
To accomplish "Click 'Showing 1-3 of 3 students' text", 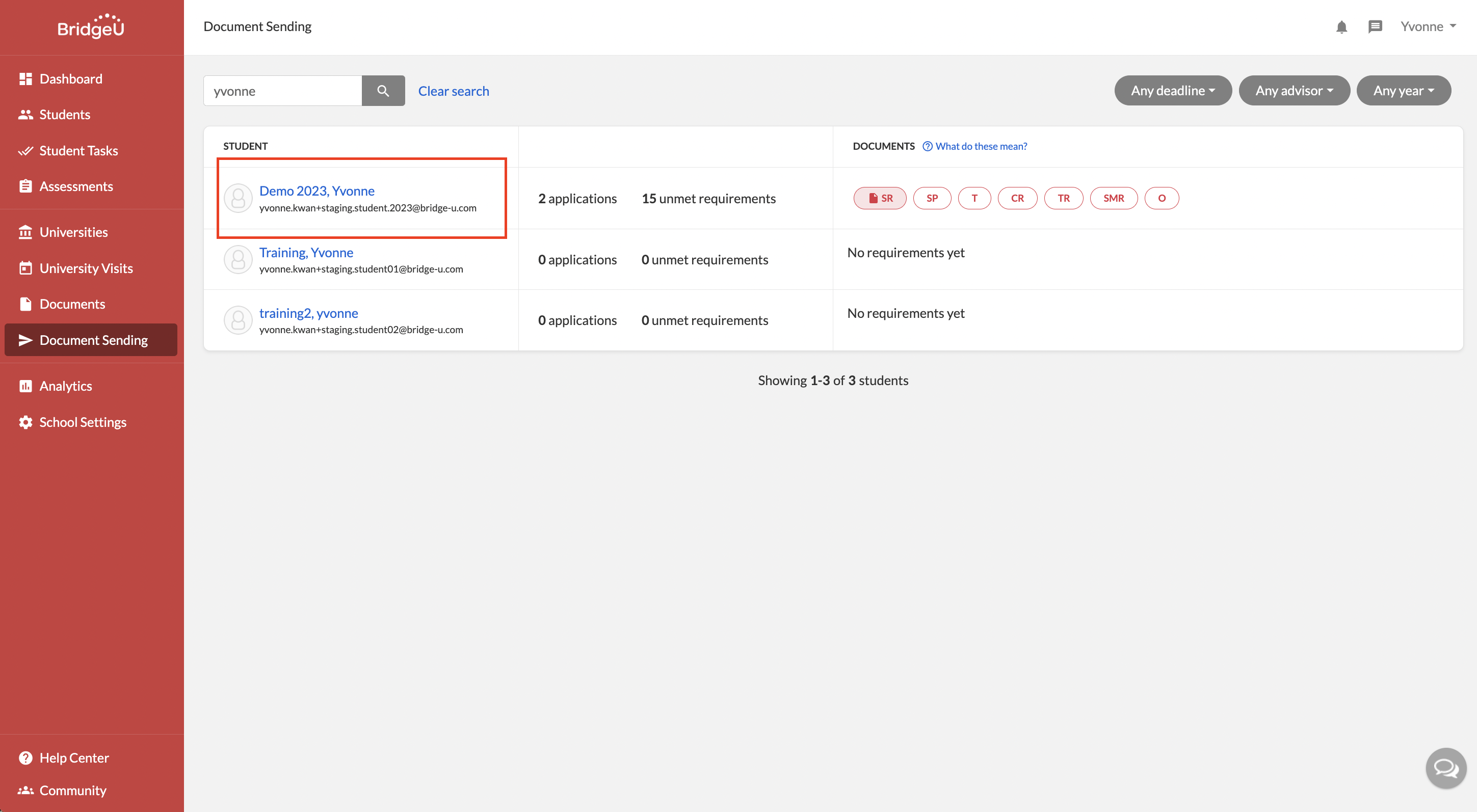I will click(833, 380).
